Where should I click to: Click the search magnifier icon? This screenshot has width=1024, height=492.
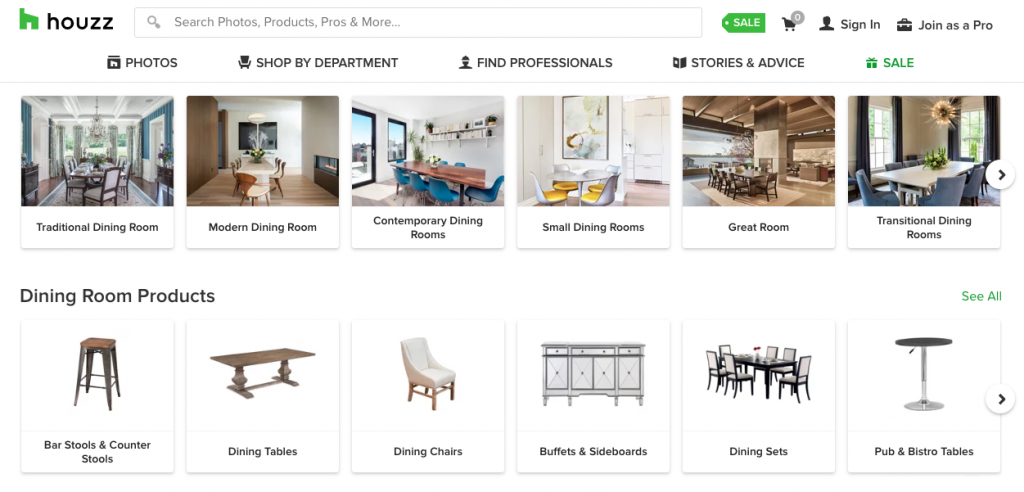pos(153,22)
